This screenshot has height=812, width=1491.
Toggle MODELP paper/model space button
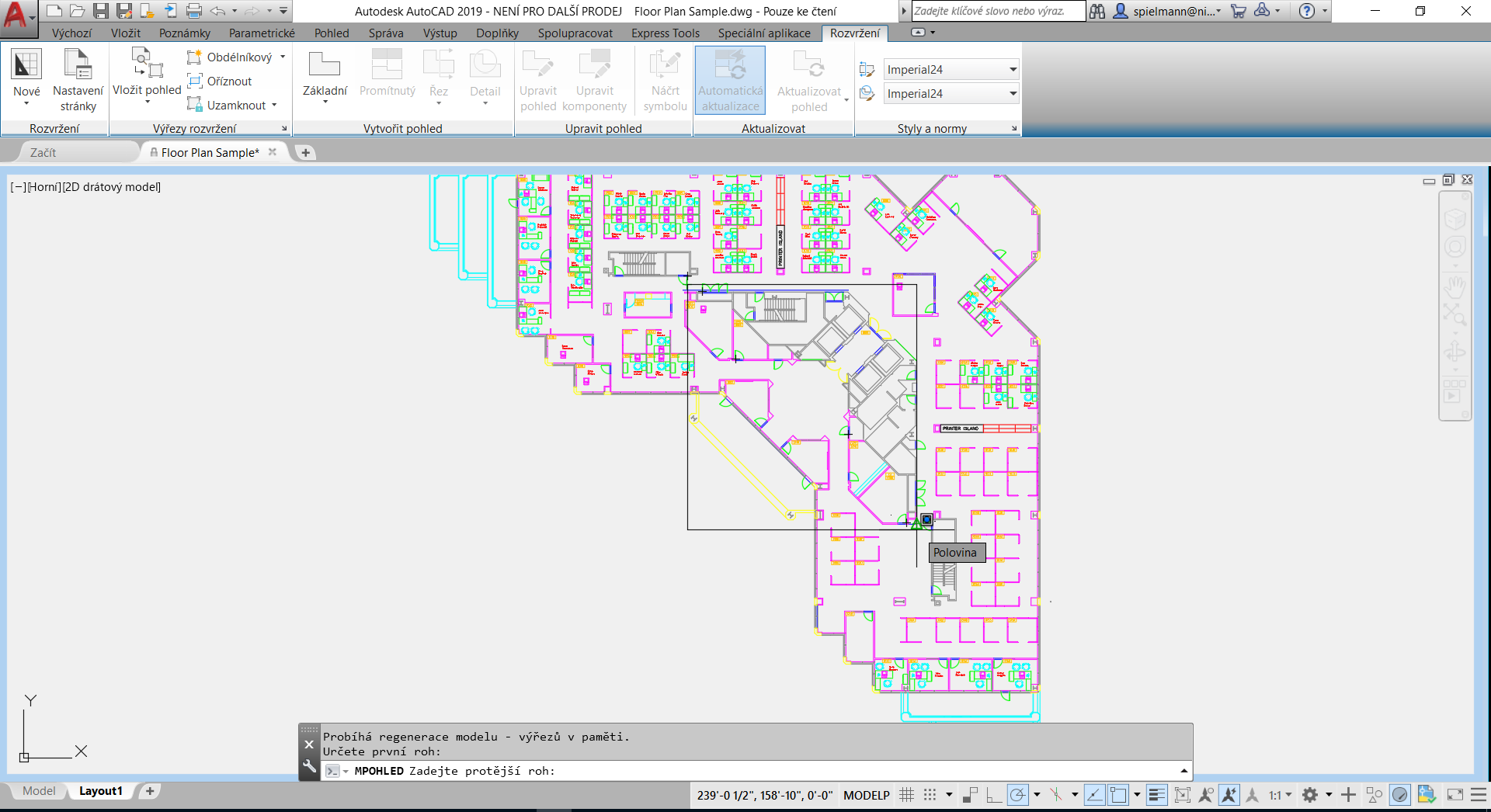[x=867, y=795]
